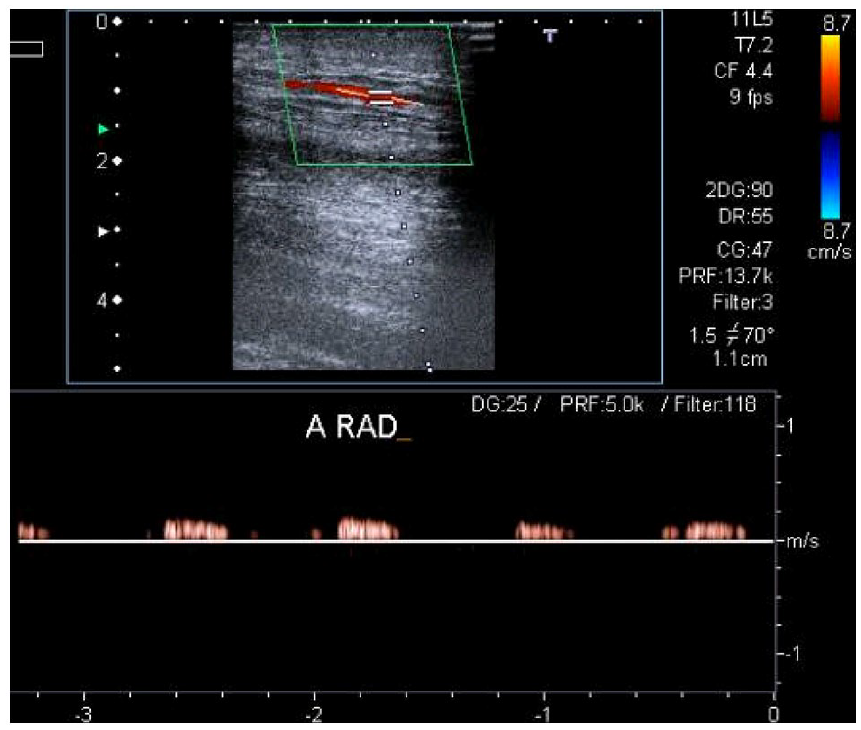Click the white arrow depth marker
861x730 pixels.
(x=103, y=231)
